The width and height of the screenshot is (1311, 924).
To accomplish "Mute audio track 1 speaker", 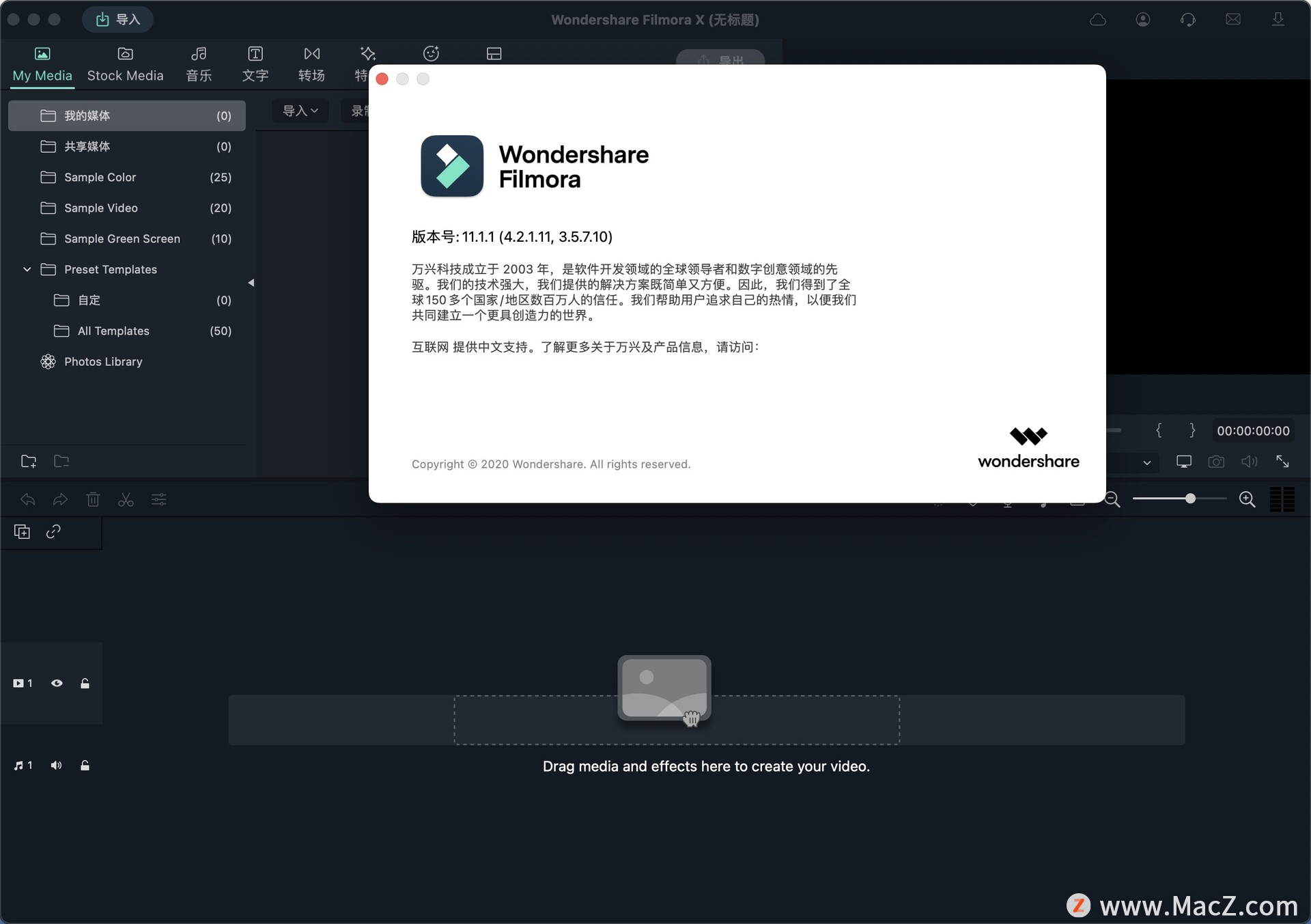I will click(x=56, y=765).
